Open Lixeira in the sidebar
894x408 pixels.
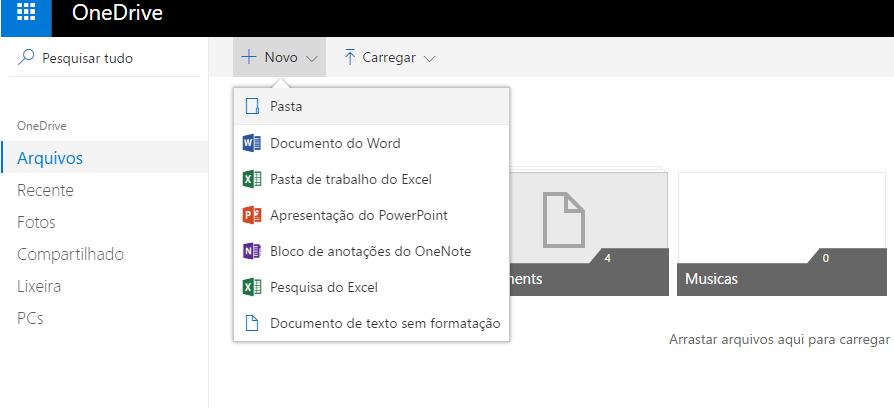[104, 286]
